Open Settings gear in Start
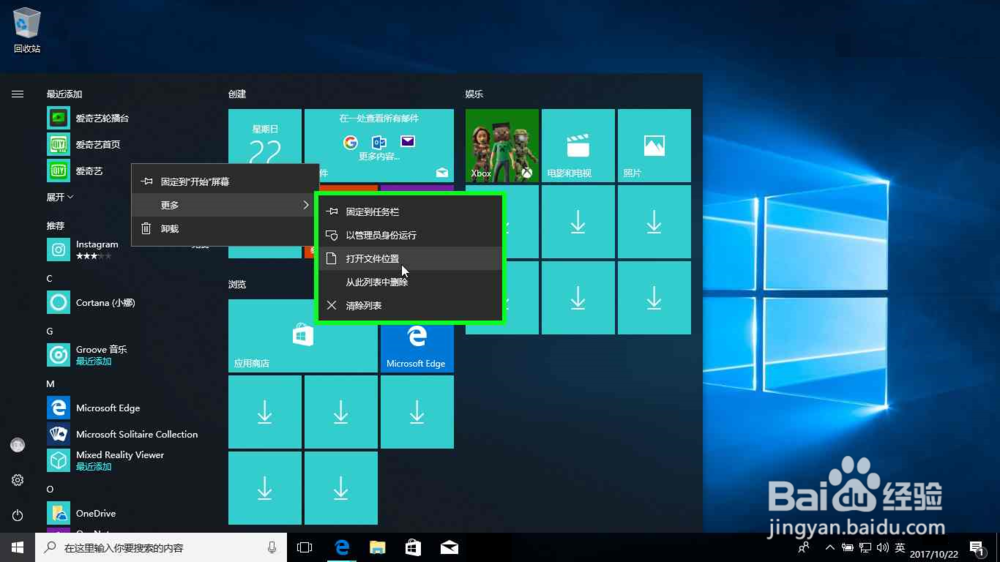The width and height of the screenshot is (1000, 562). click(x=17, y=480)
